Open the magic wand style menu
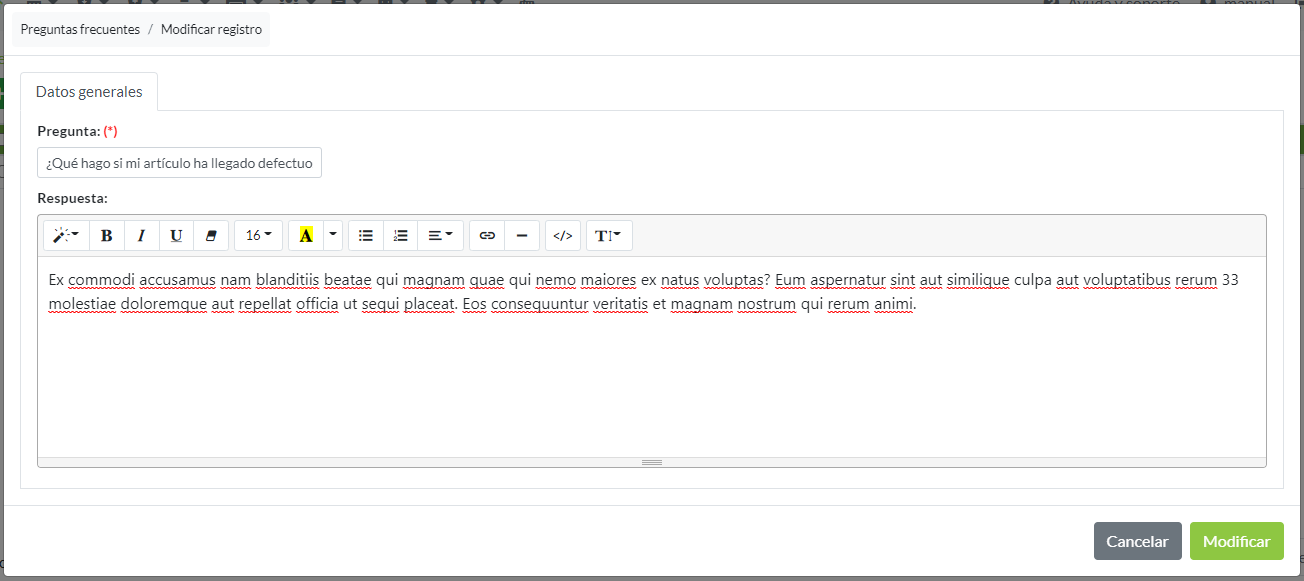Viewport: 1304px width, 581px height. tap(64, 235)
